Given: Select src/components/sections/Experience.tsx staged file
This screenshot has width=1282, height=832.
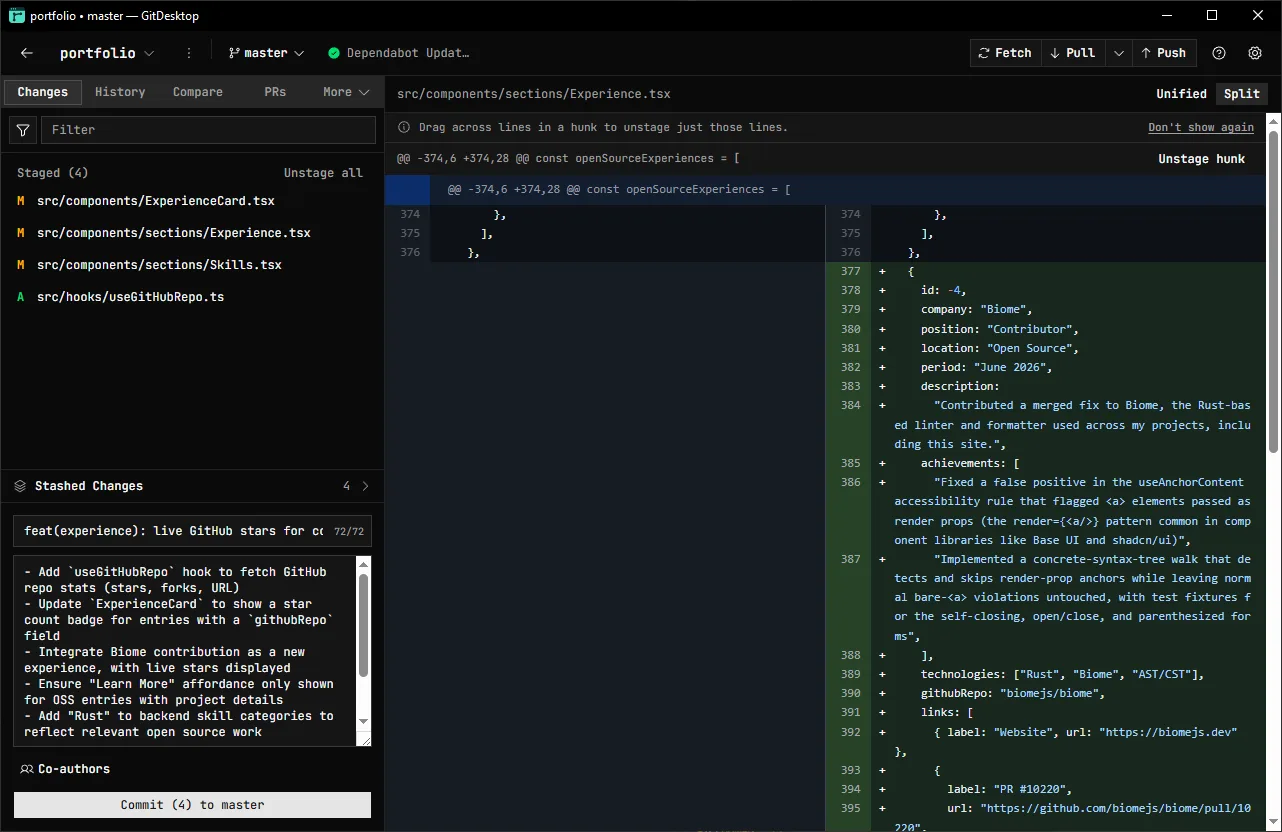Looking at the screenshot, I should (x=192, y=233).
